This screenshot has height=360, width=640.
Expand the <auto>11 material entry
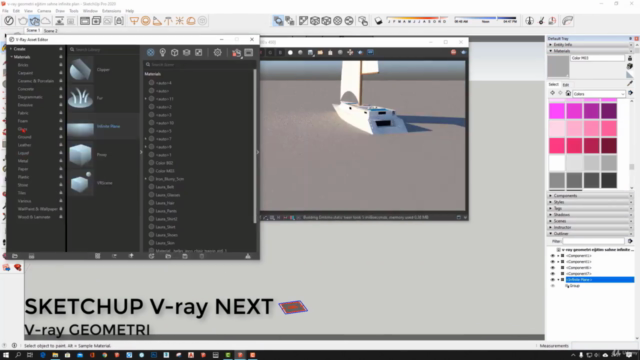tap(146, 99)
